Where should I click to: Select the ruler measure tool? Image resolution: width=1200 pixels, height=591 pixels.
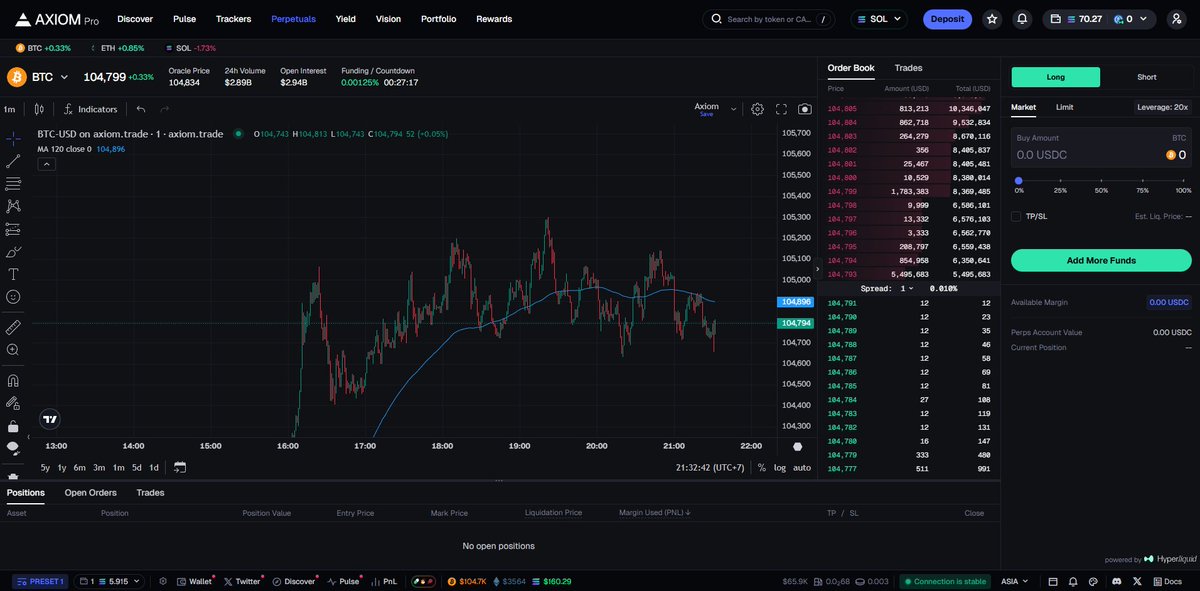coord(13,327)
